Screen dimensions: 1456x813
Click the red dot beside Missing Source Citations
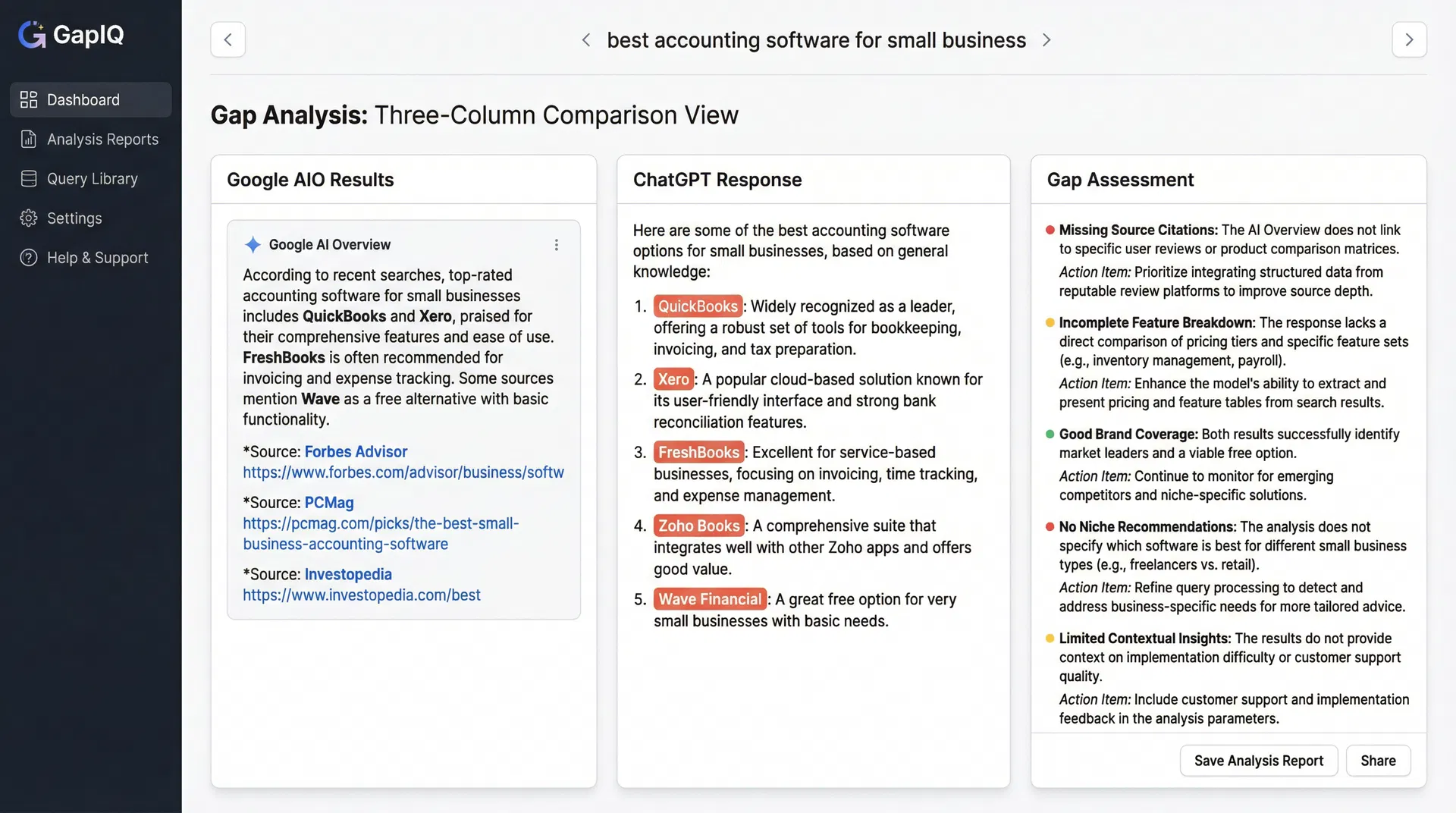1050,230
